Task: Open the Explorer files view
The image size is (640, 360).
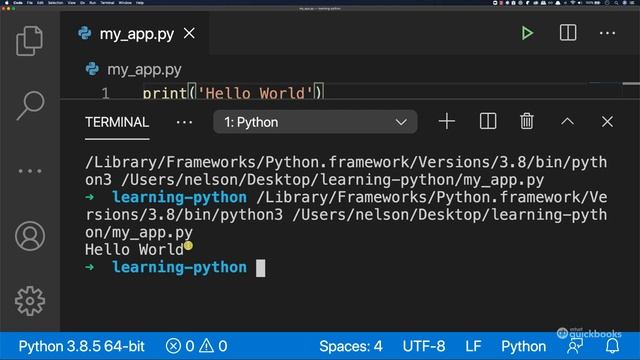Action: [x=29, y=41]
